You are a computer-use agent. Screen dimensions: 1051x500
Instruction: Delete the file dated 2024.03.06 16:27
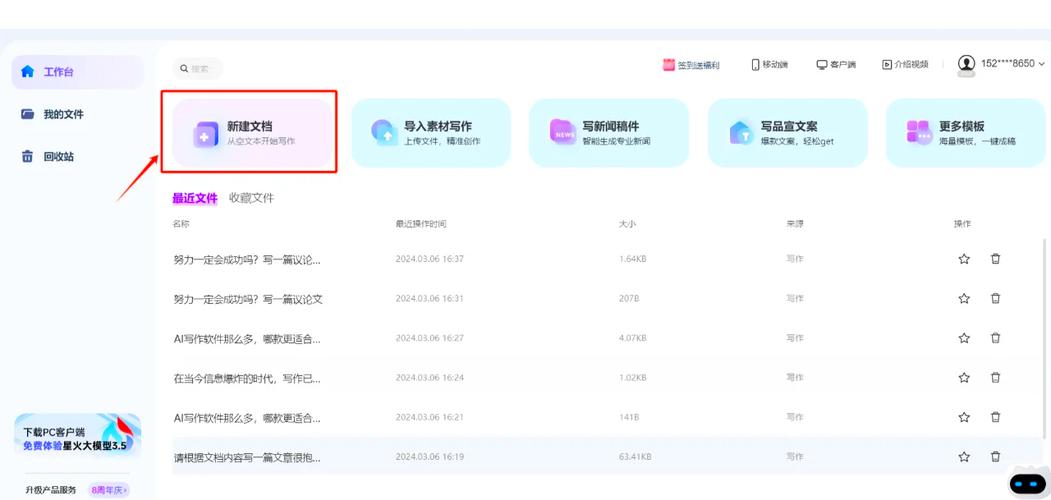tap(995, 338)
